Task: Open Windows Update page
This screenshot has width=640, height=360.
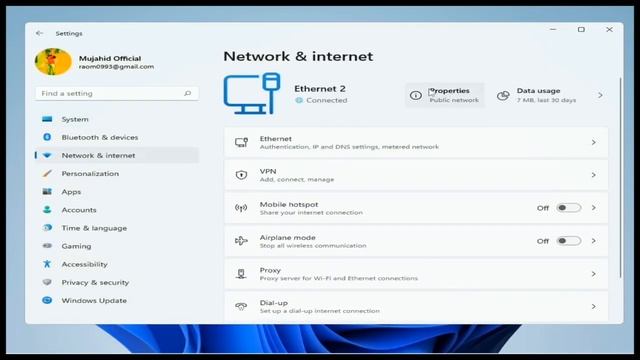Action: (117, 300)
